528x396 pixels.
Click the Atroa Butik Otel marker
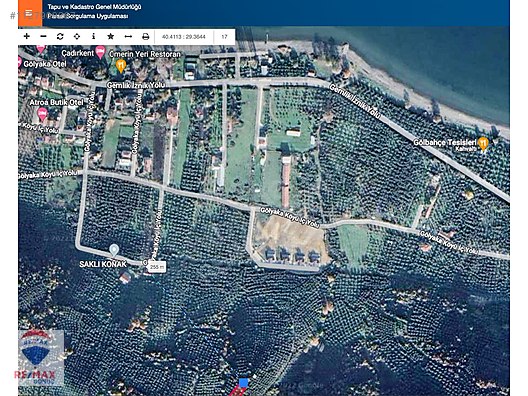click(42, 114)
